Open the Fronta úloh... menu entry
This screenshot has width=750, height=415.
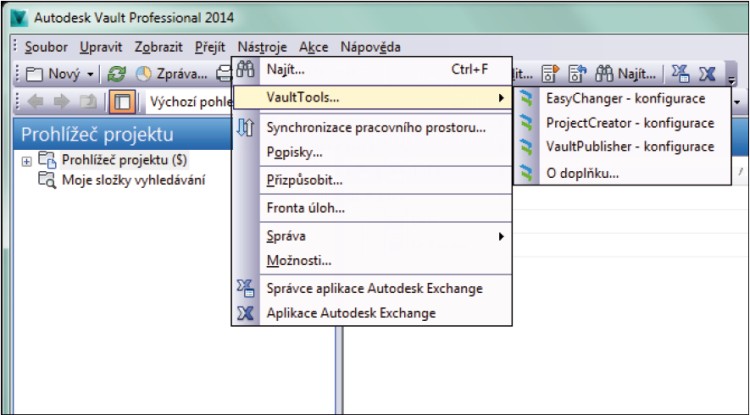click(x=305, y=208)
